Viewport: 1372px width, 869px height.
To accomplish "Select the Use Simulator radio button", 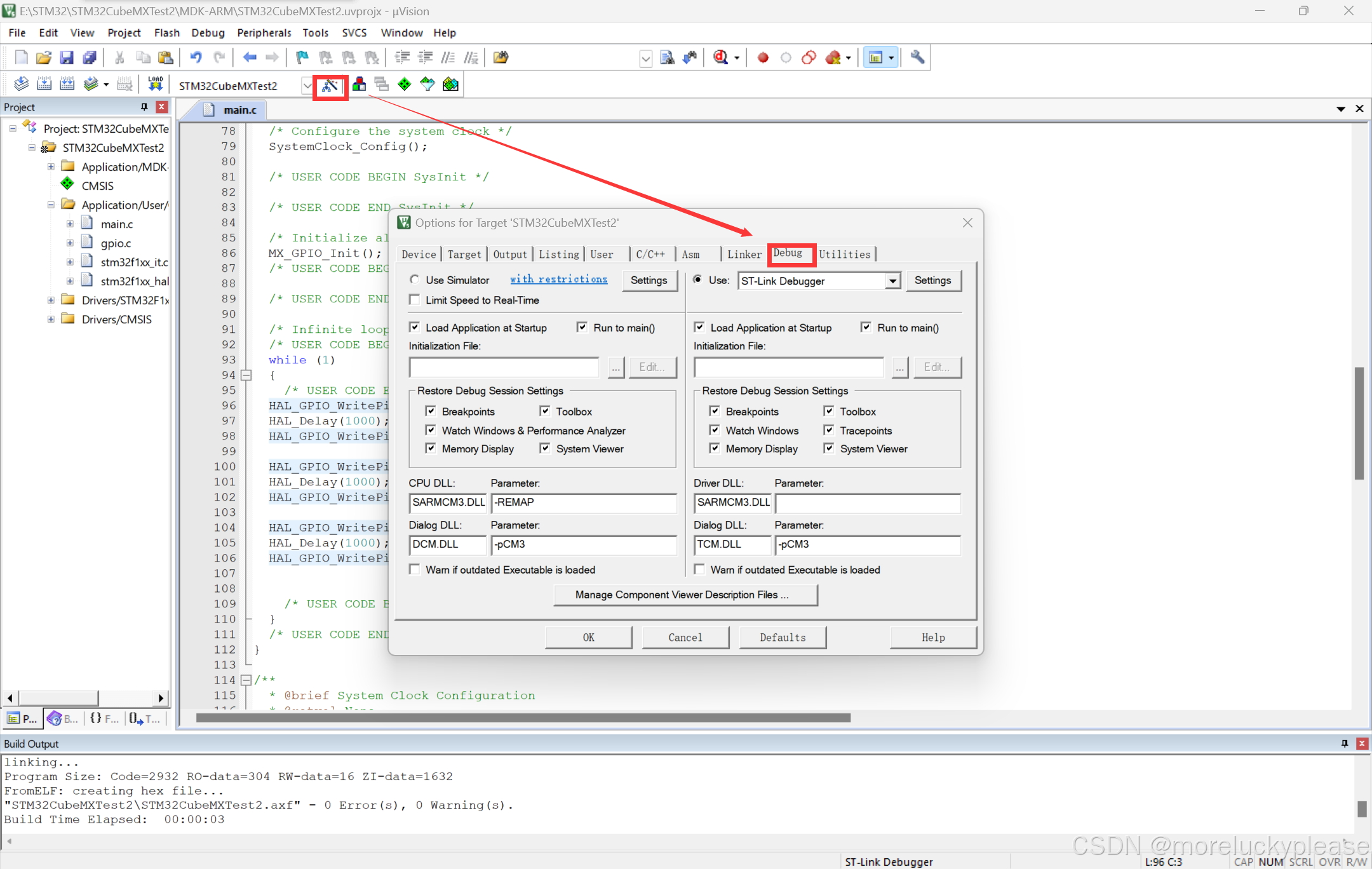I will click(x=415, y=280).
